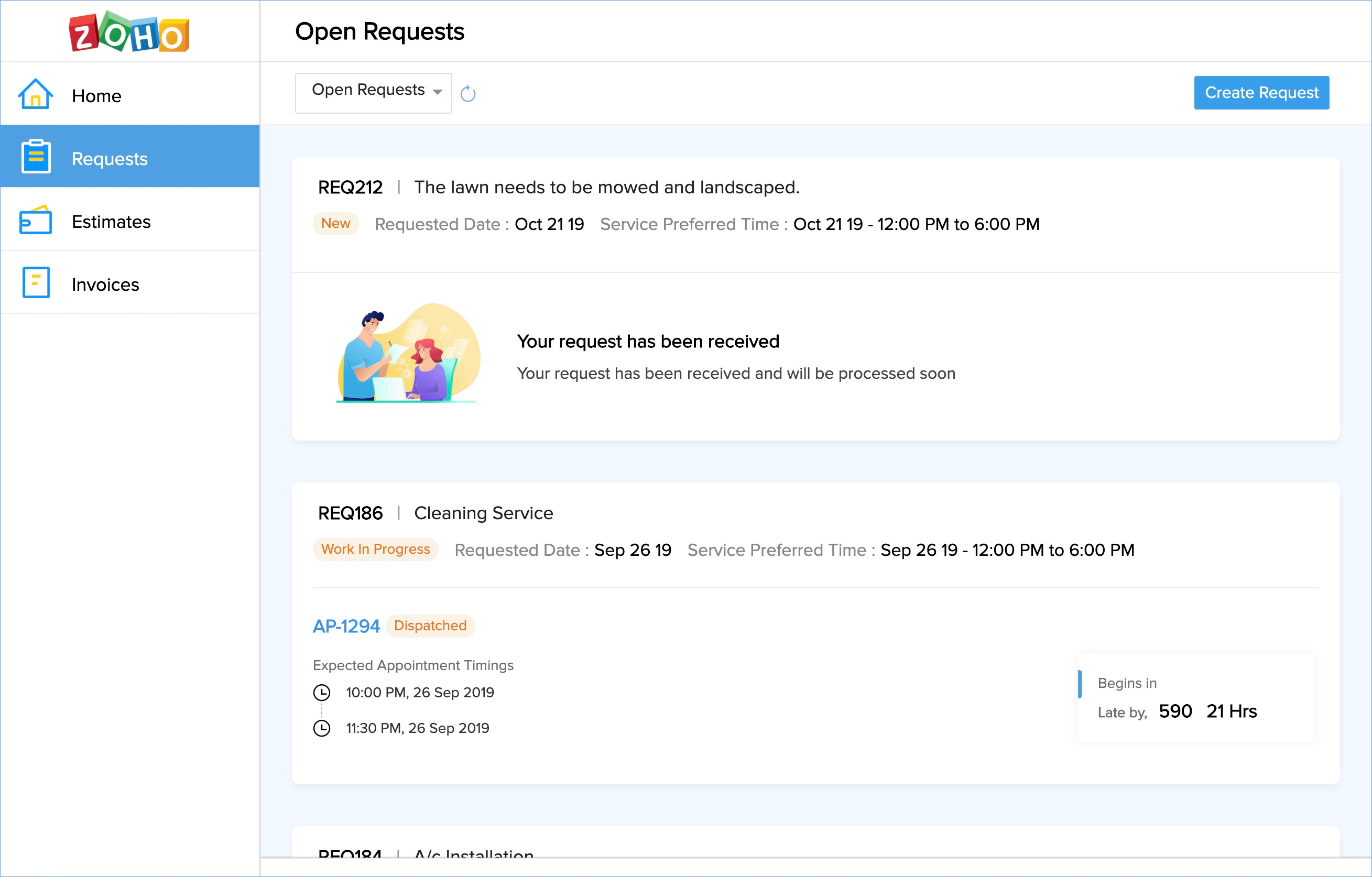
Task: Open REQ186 Cleaning Service request
Action: click(x=483, y=513)
